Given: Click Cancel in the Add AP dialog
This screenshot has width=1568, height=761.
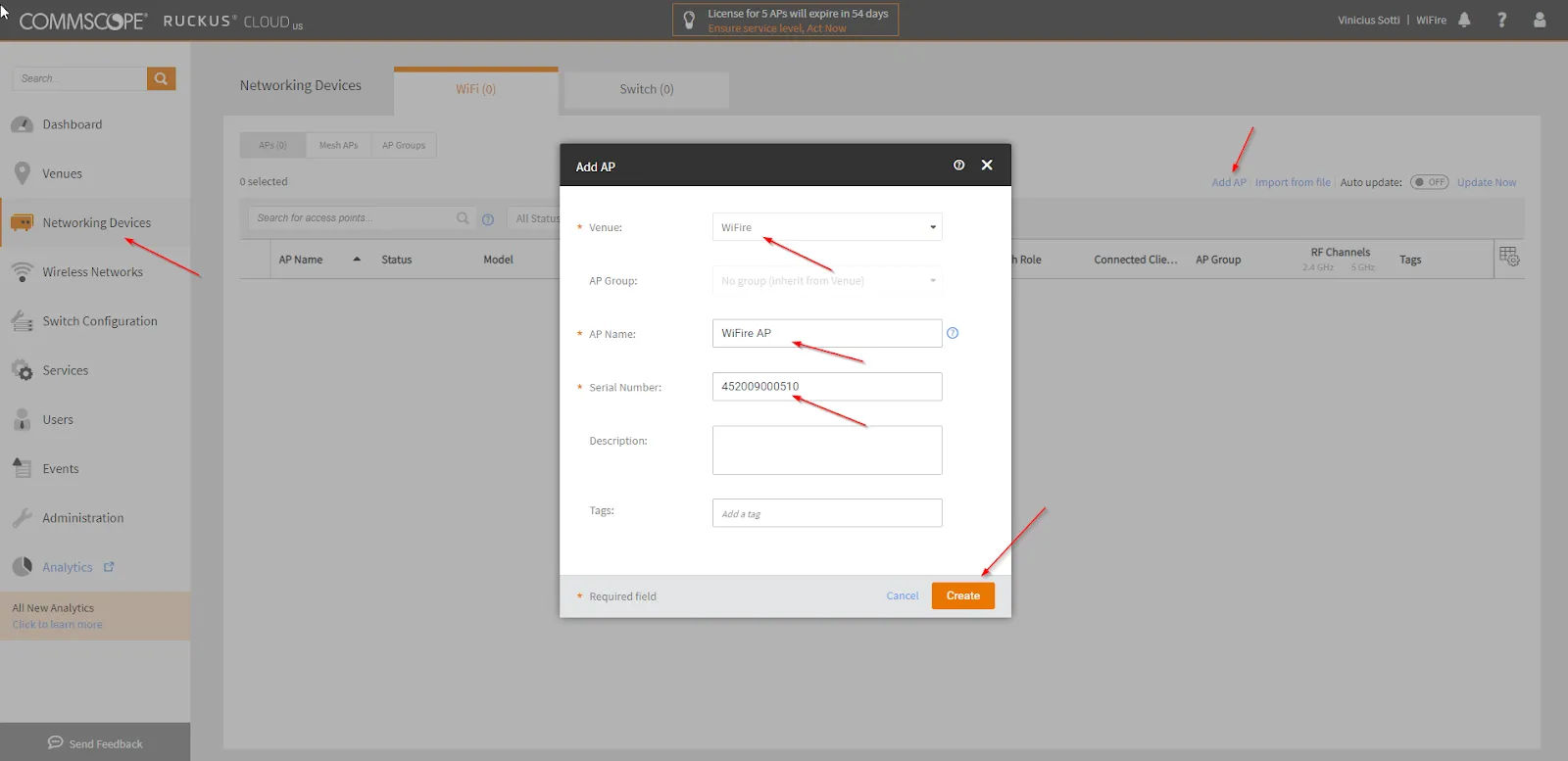Looking at the screenshot, I should pyautogui.click(x=903, y=595).
